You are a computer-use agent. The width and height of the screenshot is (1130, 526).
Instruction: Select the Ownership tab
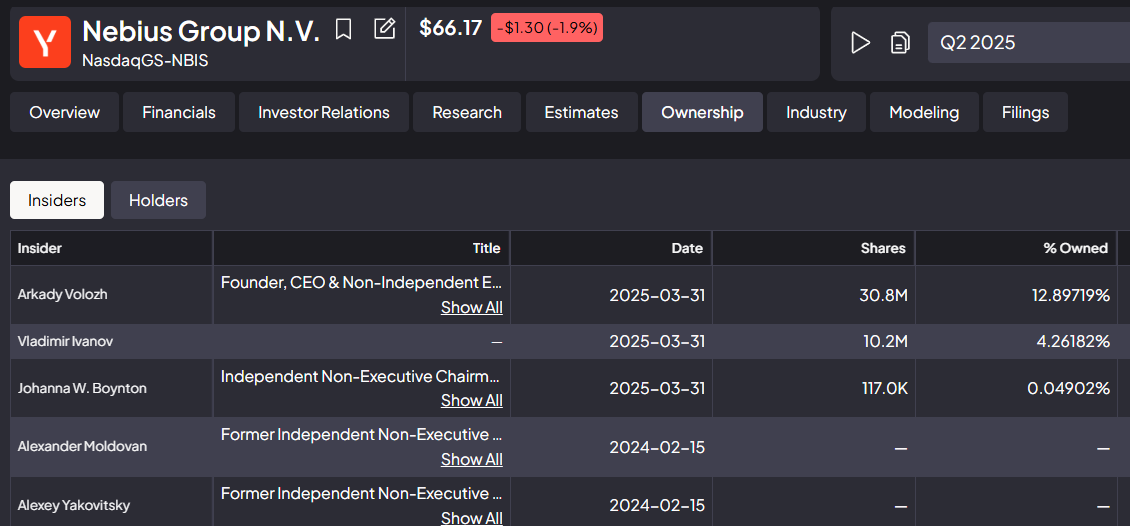pyautogui.click(x=702, y=112)
